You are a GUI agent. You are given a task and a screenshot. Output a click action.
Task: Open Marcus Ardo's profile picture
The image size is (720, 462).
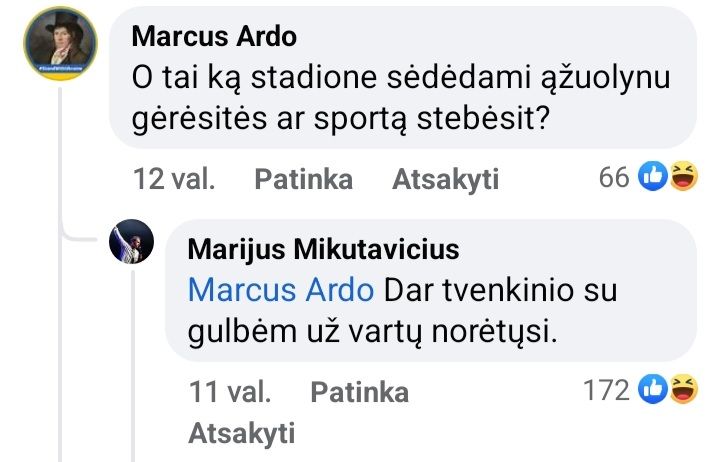[x=62, y=39]
